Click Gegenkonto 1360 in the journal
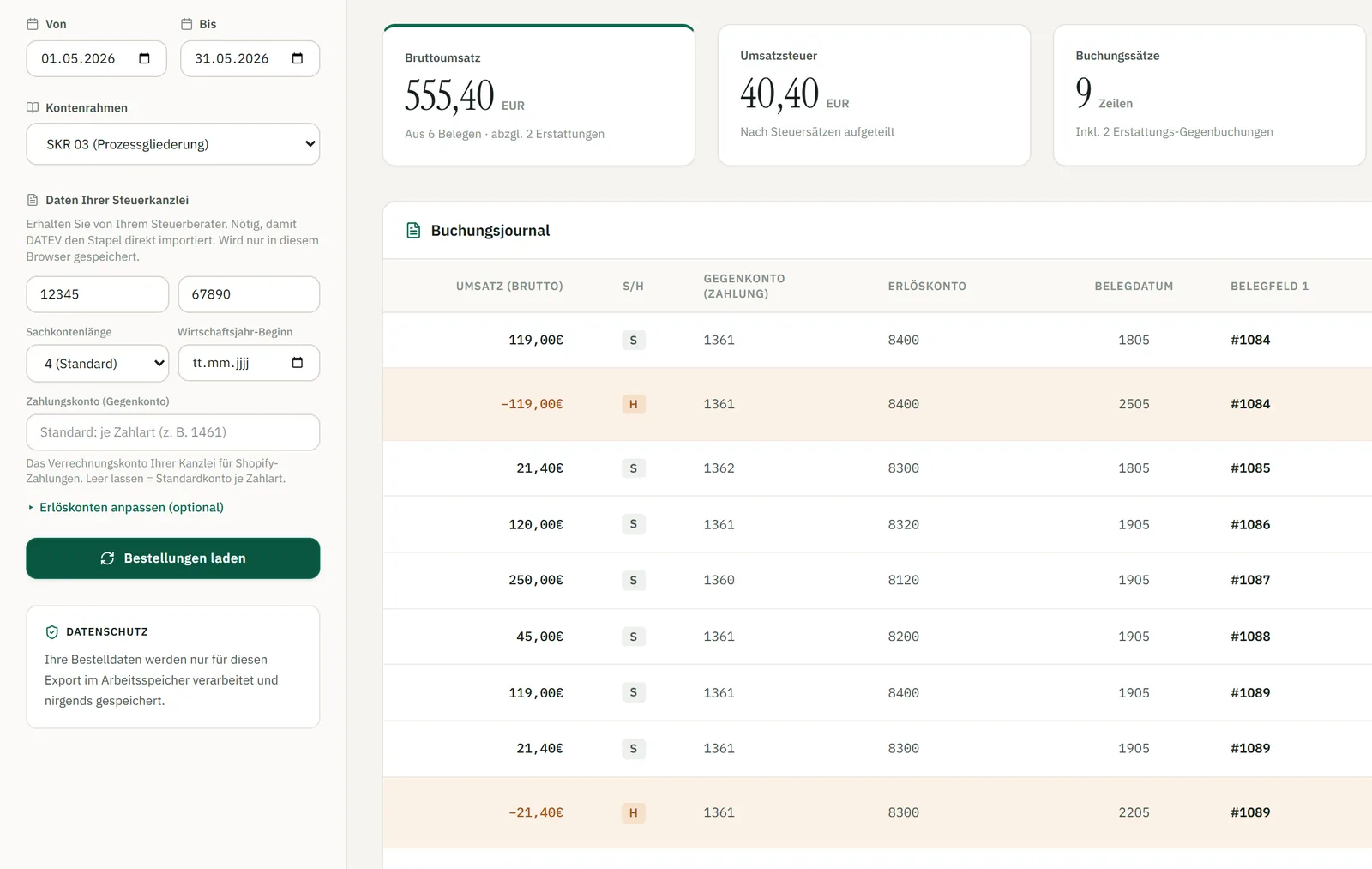This screenshot has width=1372, height=869. tap(719, 580)
